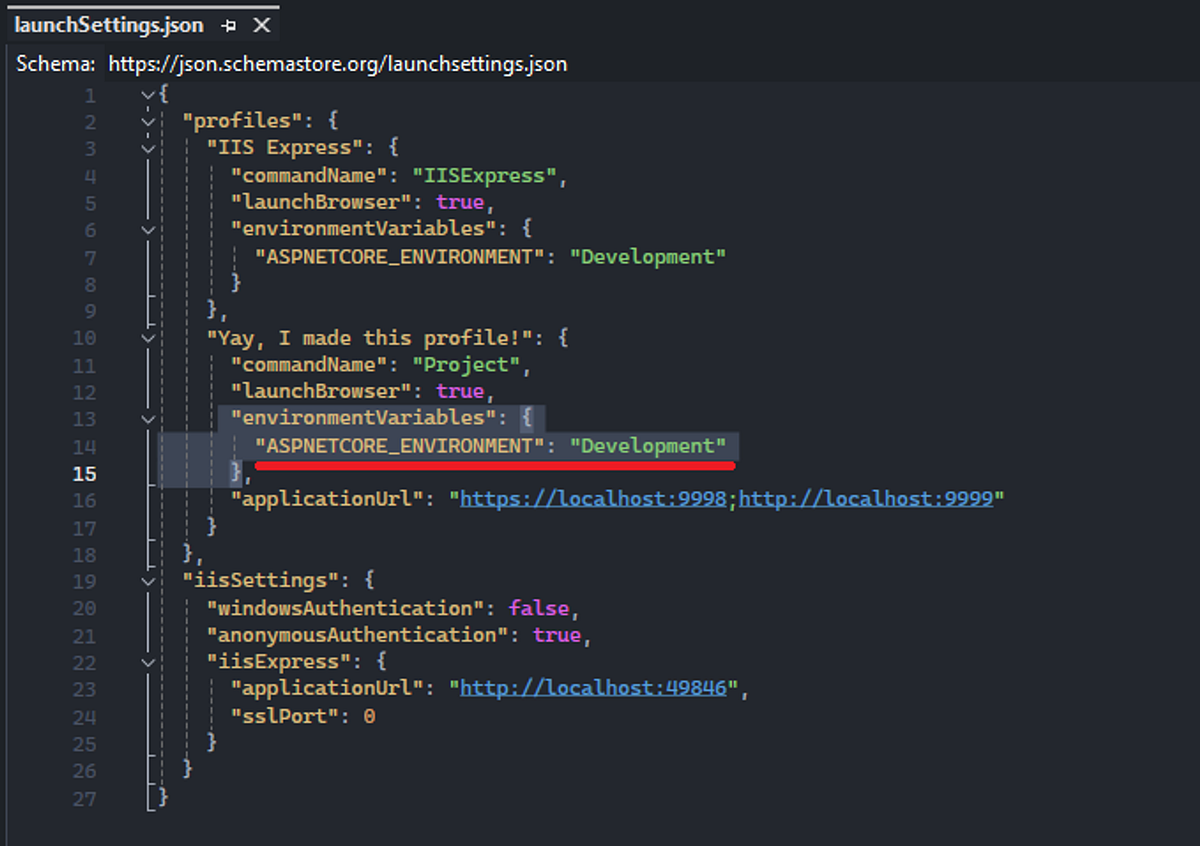Collapse environmentVariables block on line 13
The width and height of the screenshot is (1200, 846).
[149, 419]
